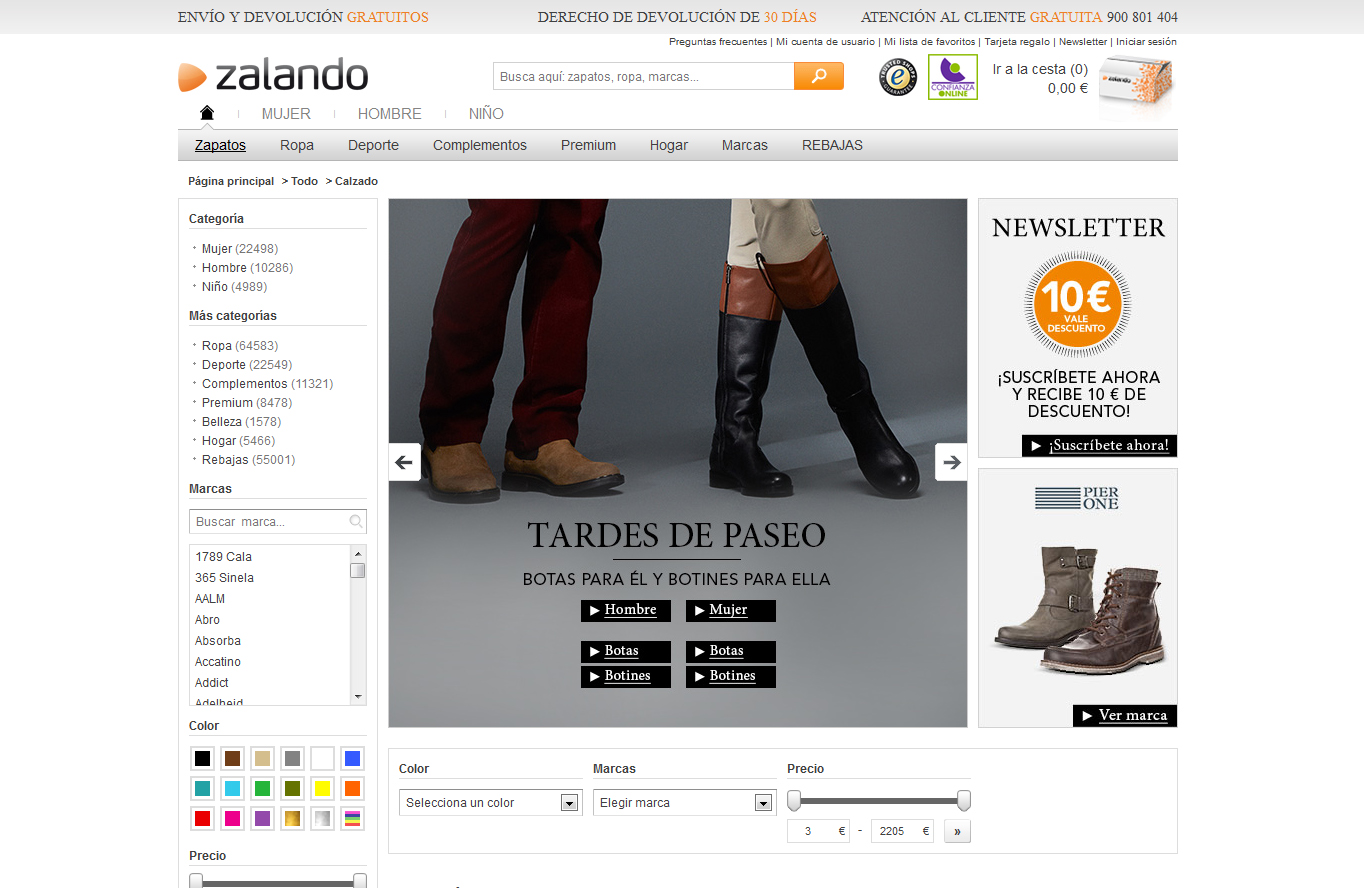Show previous banner with left arrow
This screenshot has height=888, width=1364.
404,462
